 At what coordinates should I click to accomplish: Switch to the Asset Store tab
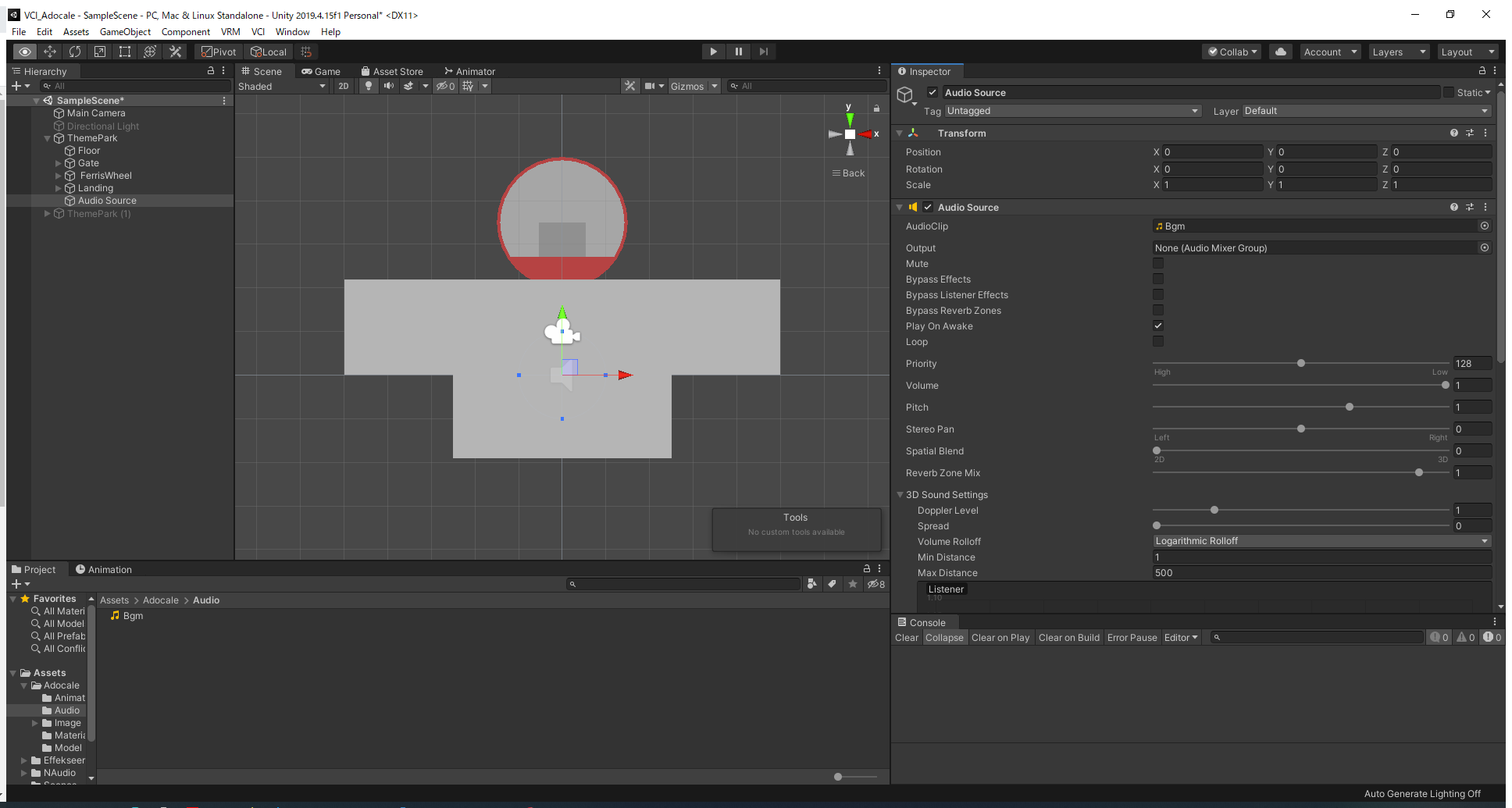pos(391,71)
